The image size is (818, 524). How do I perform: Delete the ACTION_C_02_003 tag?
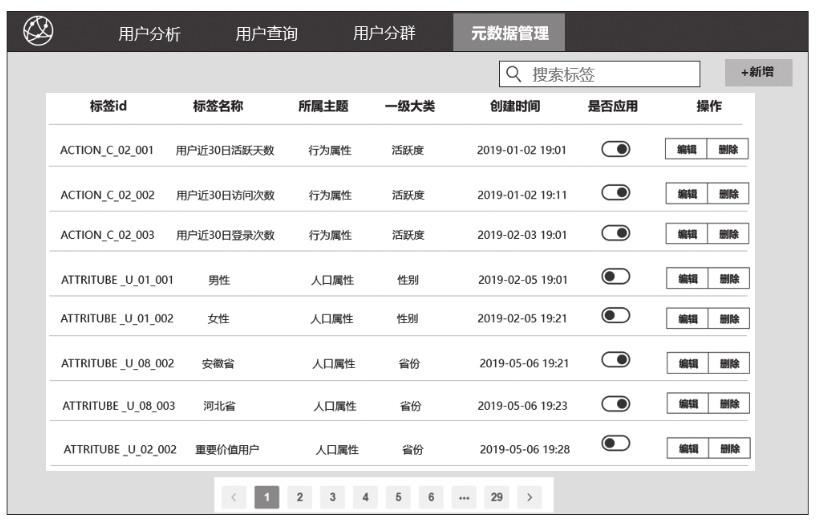coord(728,234)
